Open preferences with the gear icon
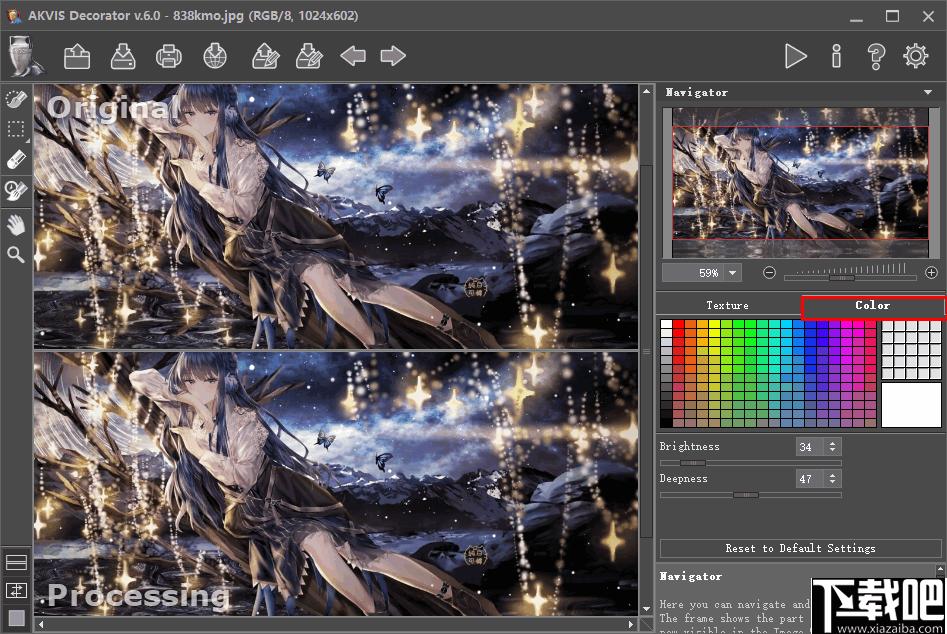This screenshot has height=634, width=947. click(916, 56)
